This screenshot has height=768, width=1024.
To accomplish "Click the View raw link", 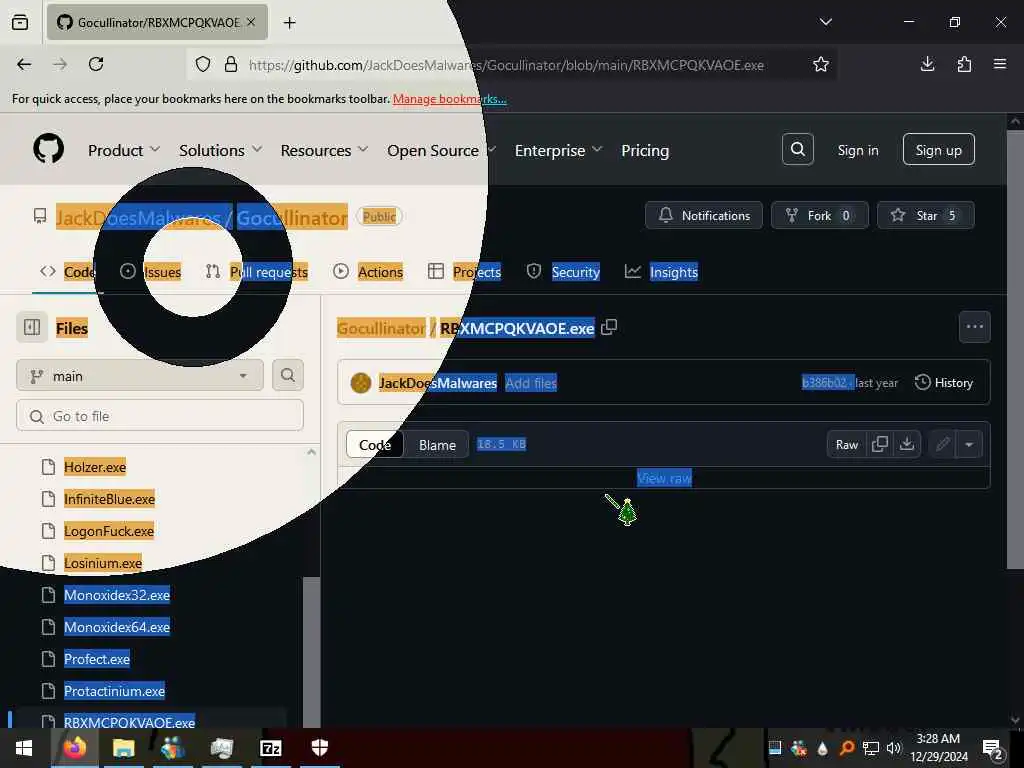I will pyautogui.click(x=664, y=478).
